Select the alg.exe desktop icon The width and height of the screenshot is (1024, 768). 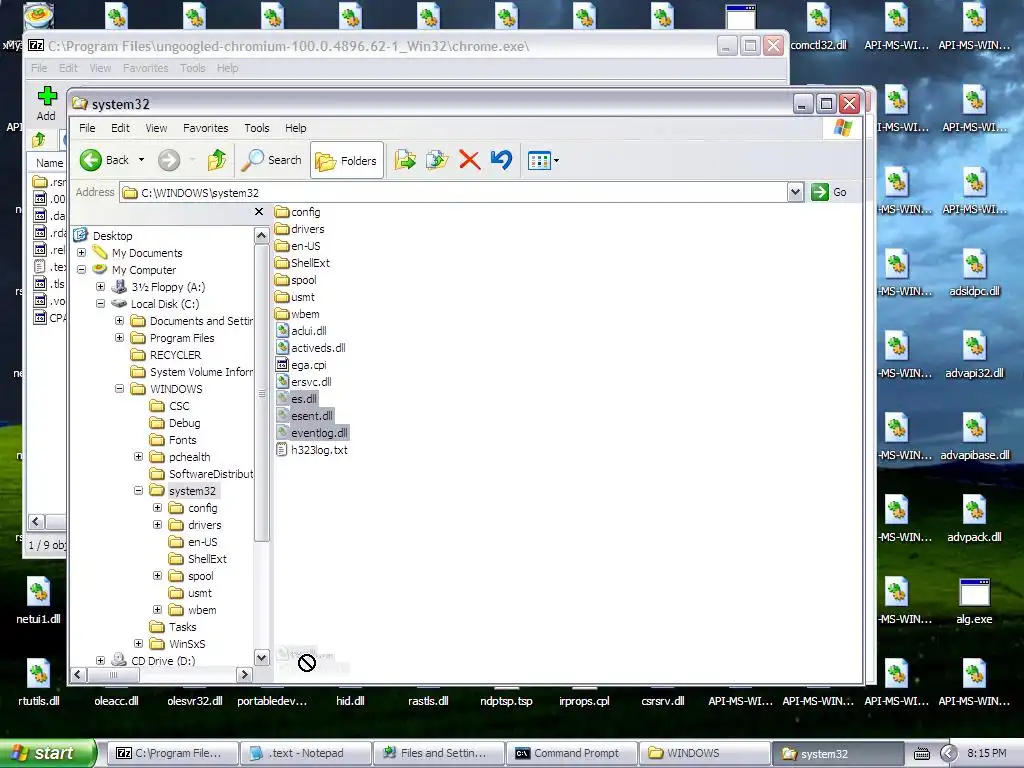click(974, 602)
